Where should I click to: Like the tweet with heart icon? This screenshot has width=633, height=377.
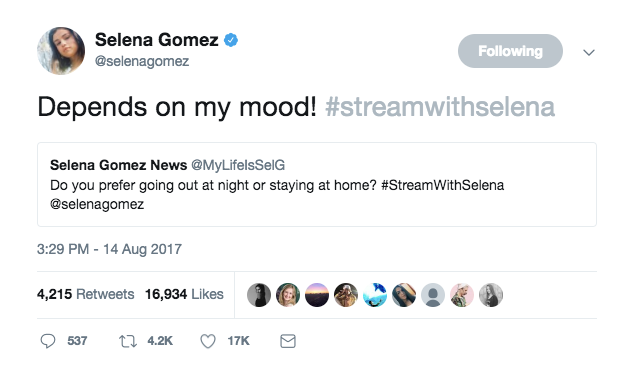(208, 341)
